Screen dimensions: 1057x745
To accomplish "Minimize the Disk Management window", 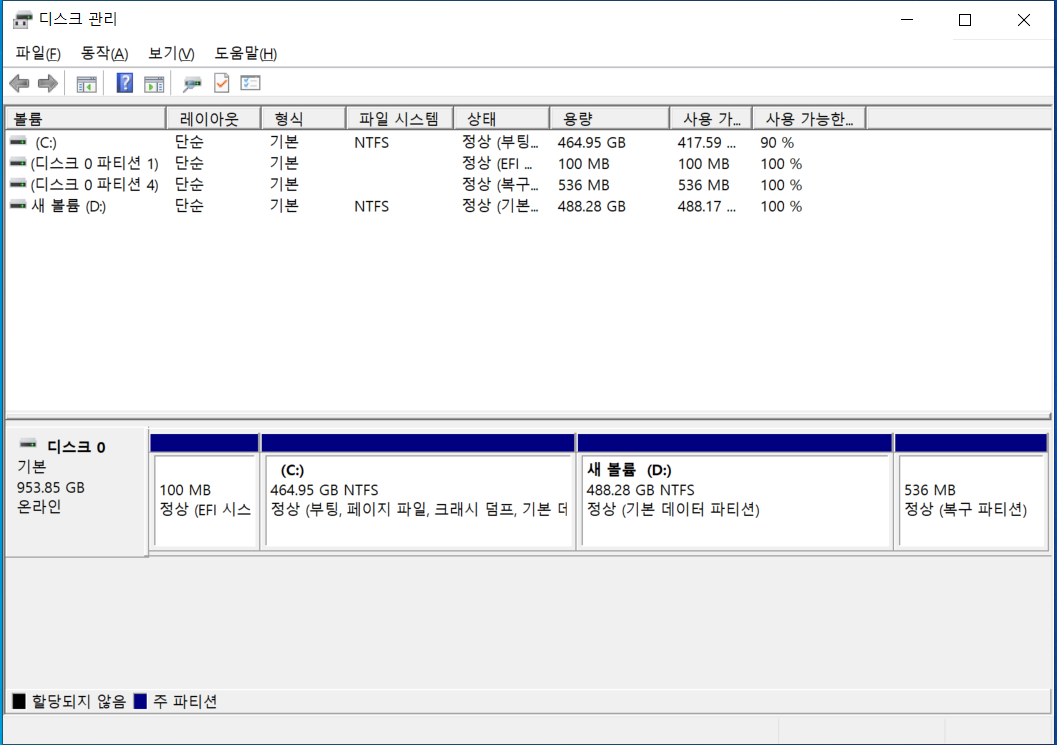I will (x=907, y=20).
